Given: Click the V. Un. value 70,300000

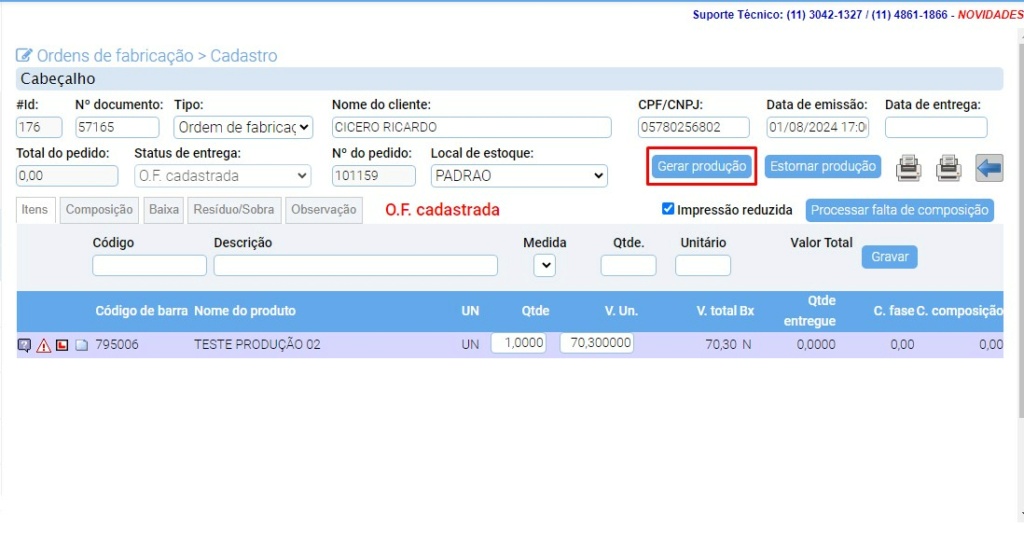Looking at the screenshot, I should pyautogui.click(x=596, y=343).
